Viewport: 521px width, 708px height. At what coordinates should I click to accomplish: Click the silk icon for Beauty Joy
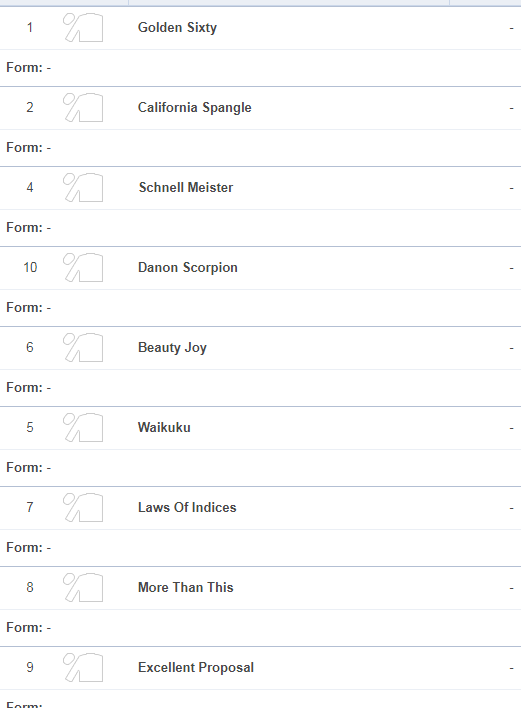point(83,347)
